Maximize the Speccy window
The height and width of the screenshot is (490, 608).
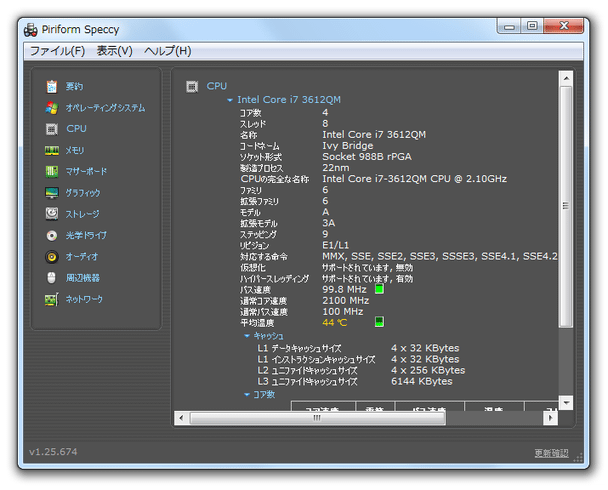532,26
